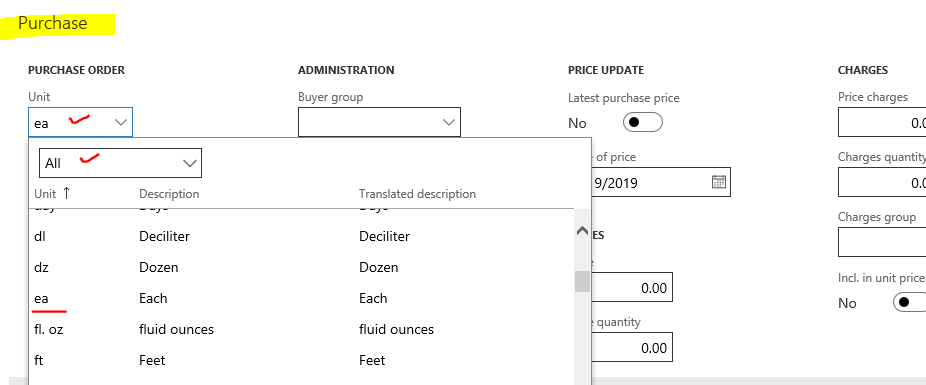
Task: Click the sort arrow next to Unit column
Action: coord(66,193)
